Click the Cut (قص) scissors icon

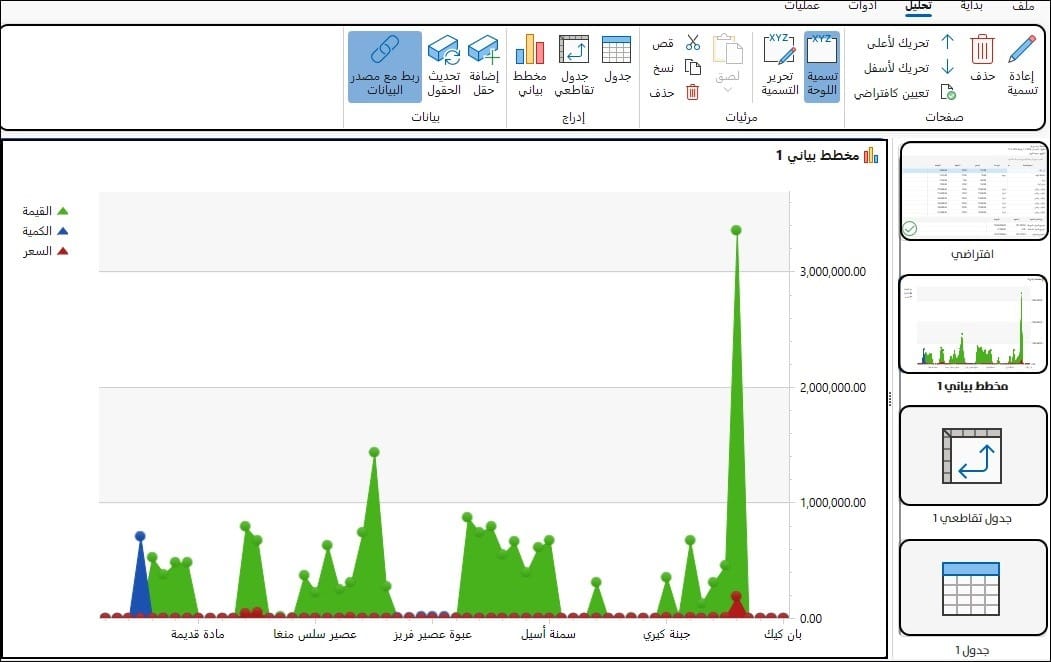pos(692,43)
